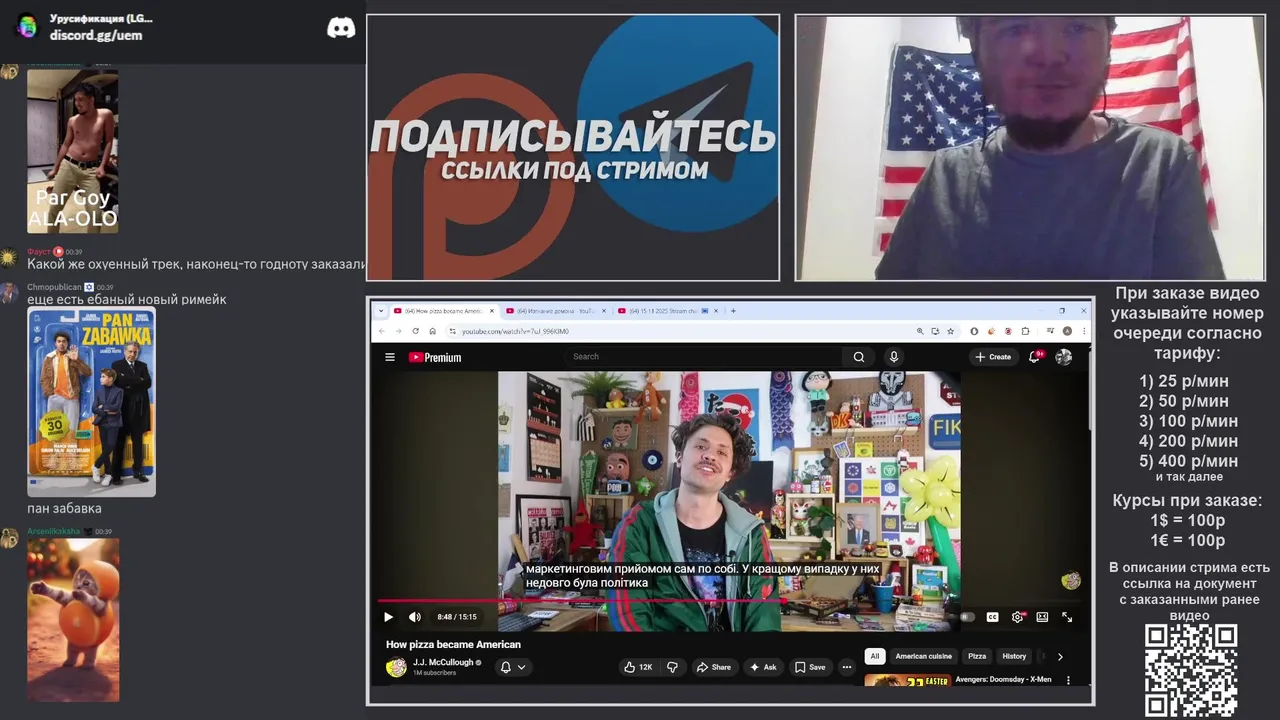Open the tab search dropdown arrow
1280x720 pixels.
(380, 311)
